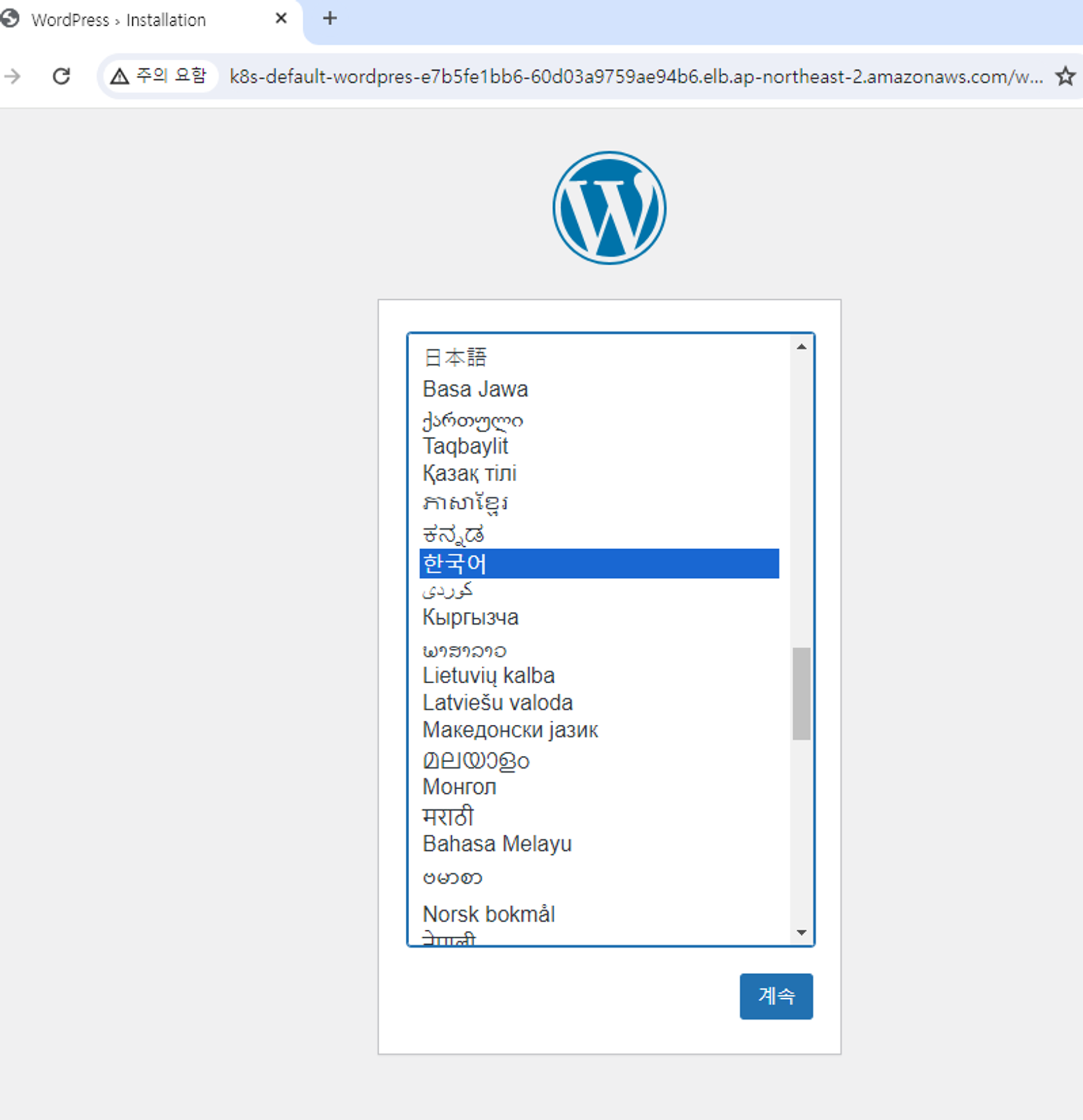Bookmark this page with the star icon
The height and width of the screenshot is (1120, 1083).
click(1065, 76)
